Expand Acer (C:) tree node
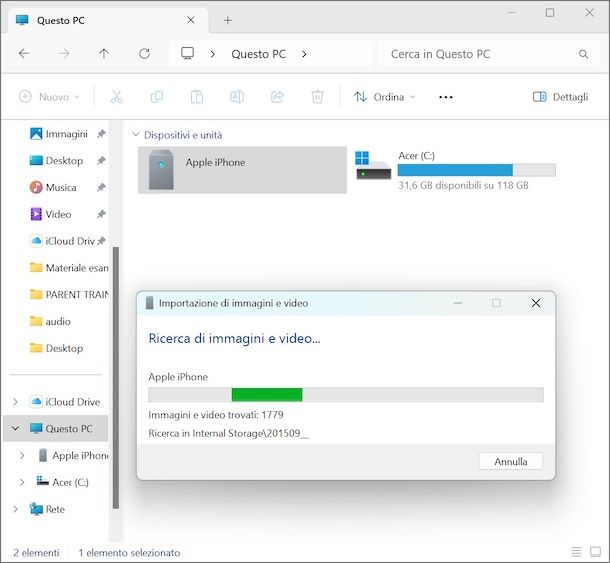The height and width of the screenshot is (563, 610). [x=22, y=482]
